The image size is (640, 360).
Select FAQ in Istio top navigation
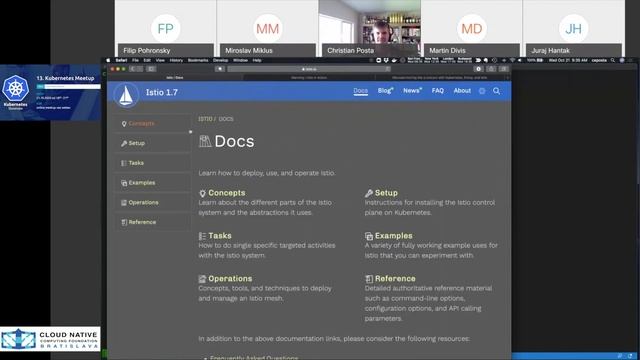(x=438, y=91)
